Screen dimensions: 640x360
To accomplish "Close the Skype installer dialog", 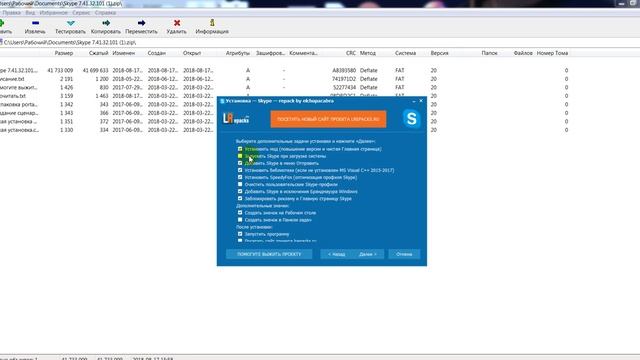I will point(421,101).
